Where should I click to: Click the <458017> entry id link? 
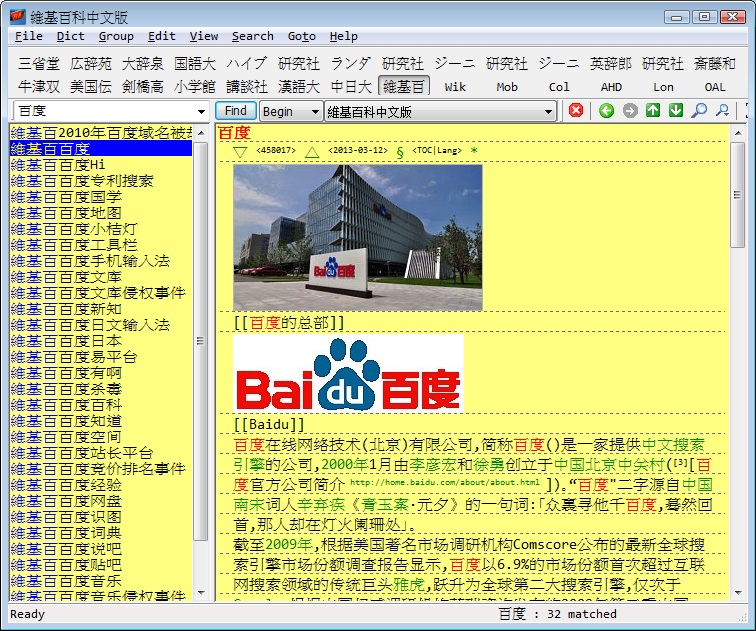coord(276,150)
